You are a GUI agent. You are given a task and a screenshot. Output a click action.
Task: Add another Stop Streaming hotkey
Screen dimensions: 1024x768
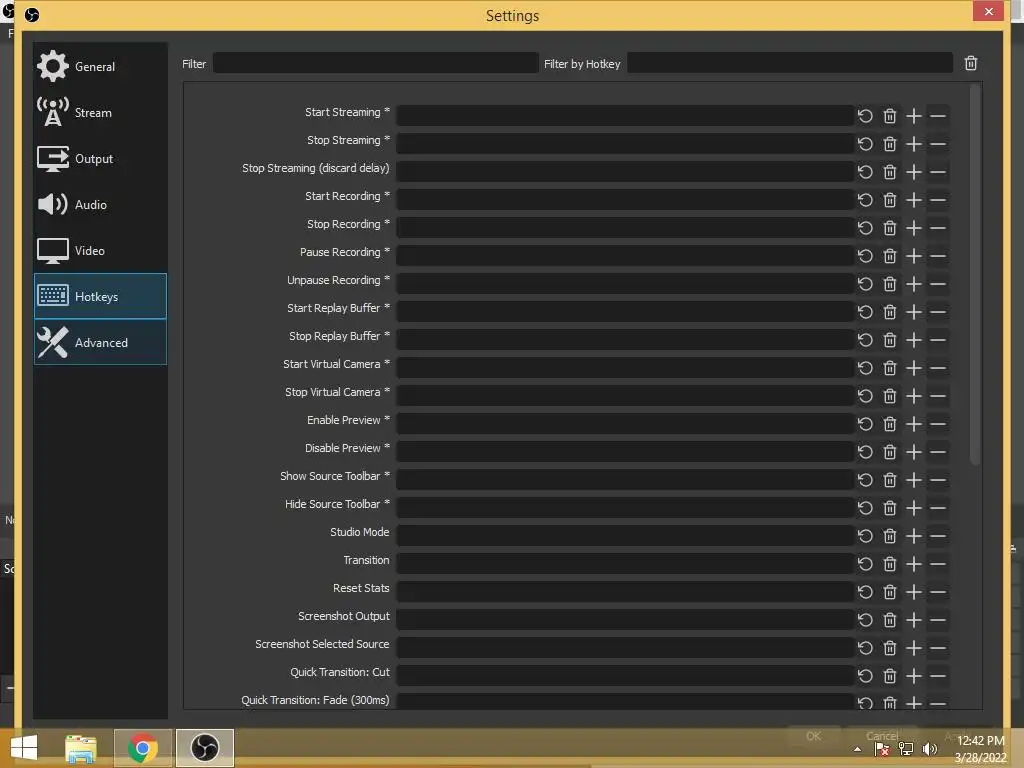click(914, 144)
